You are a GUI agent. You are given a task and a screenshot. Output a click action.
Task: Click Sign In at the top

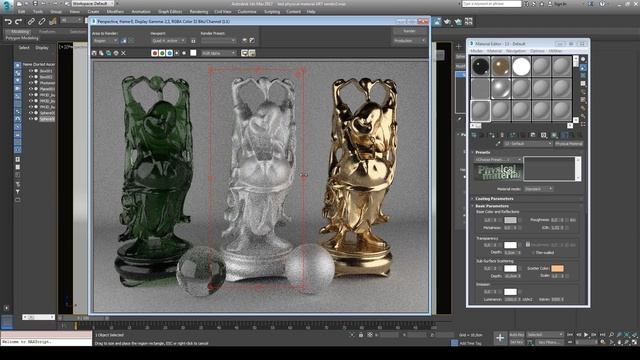tap(560, 4)
